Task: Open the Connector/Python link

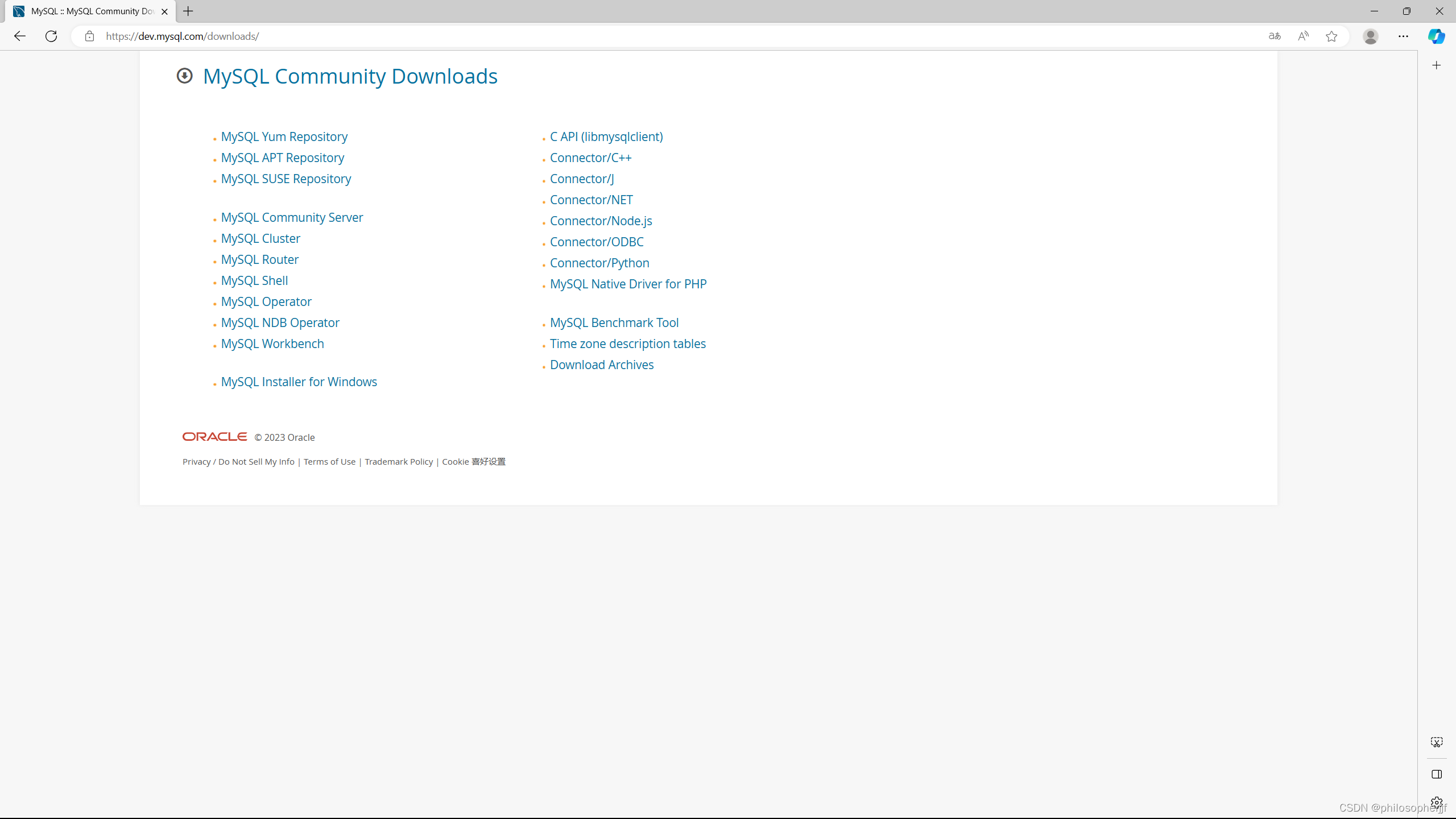Action: click(x=599, y=263)
